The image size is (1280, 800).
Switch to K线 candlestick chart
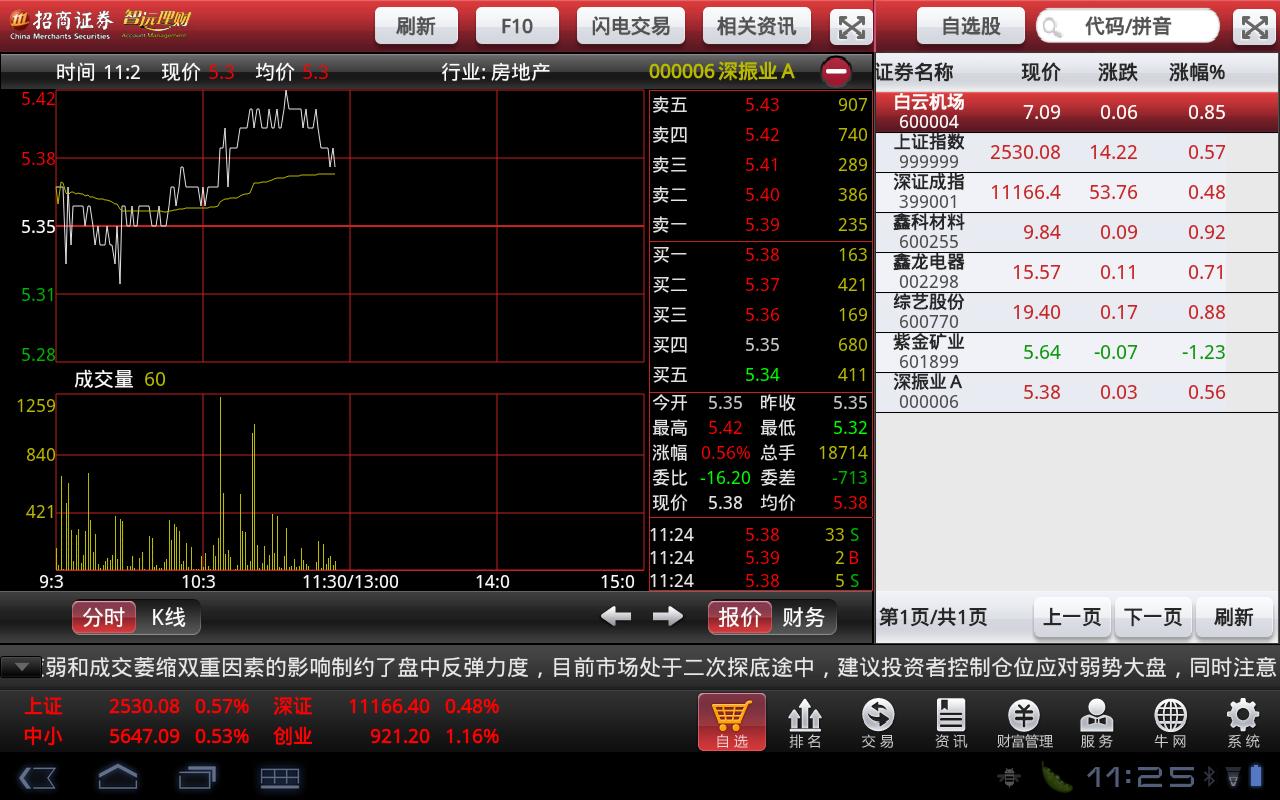point(168,617)
